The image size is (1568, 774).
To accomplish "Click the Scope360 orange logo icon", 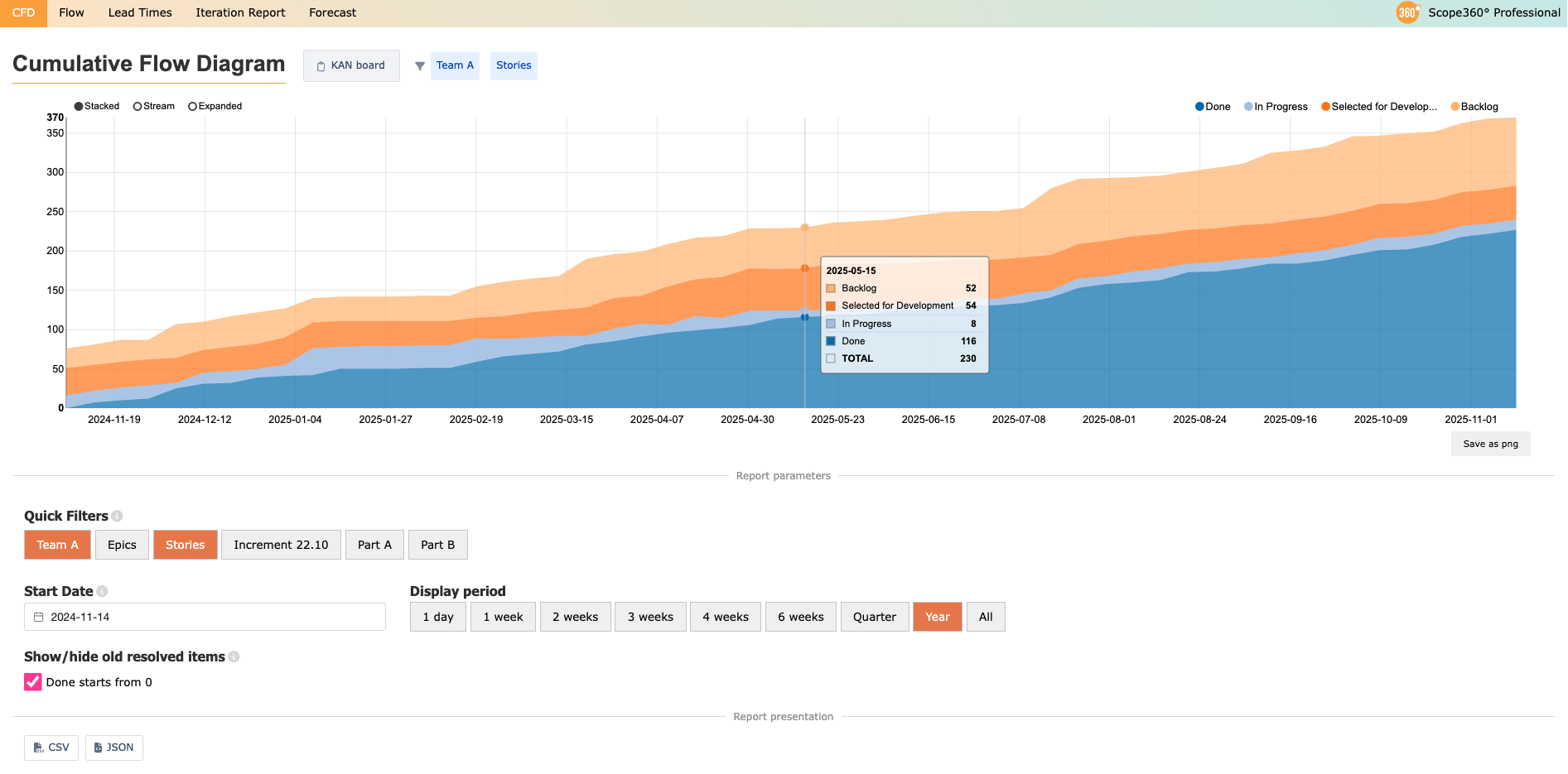I will tap(1407, 12).
